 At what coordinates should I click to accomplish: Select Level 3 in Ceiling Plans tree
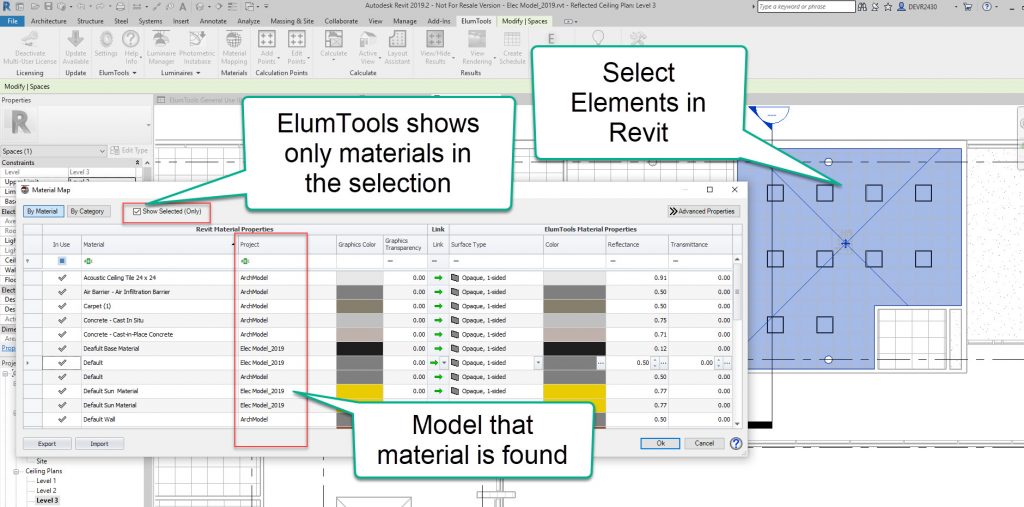[46, 500]
